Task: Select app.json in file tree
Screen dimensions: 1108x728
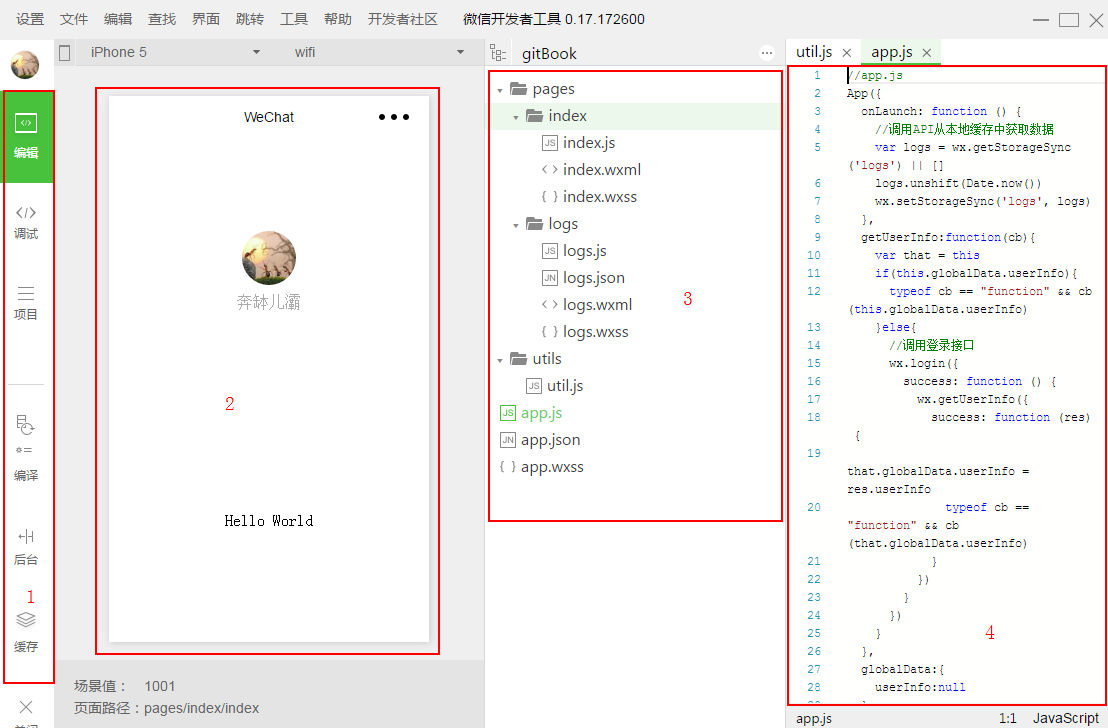Action: pos(550,440)
